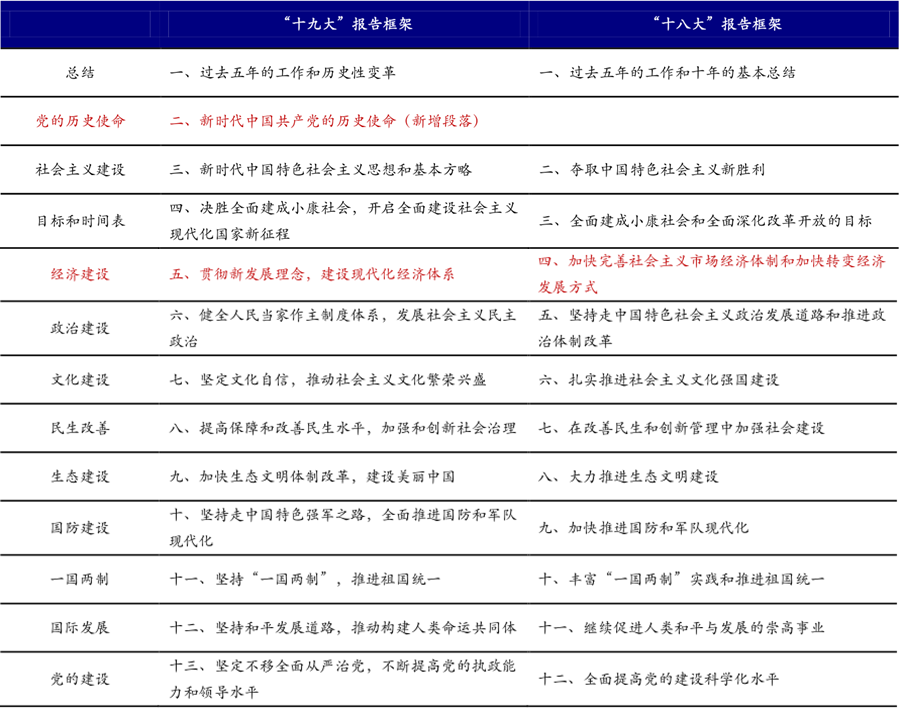Click 五、贯彻新发展理念，建设现代化经济体系 cell
The image size is (900, 708).
pos(312,274)
